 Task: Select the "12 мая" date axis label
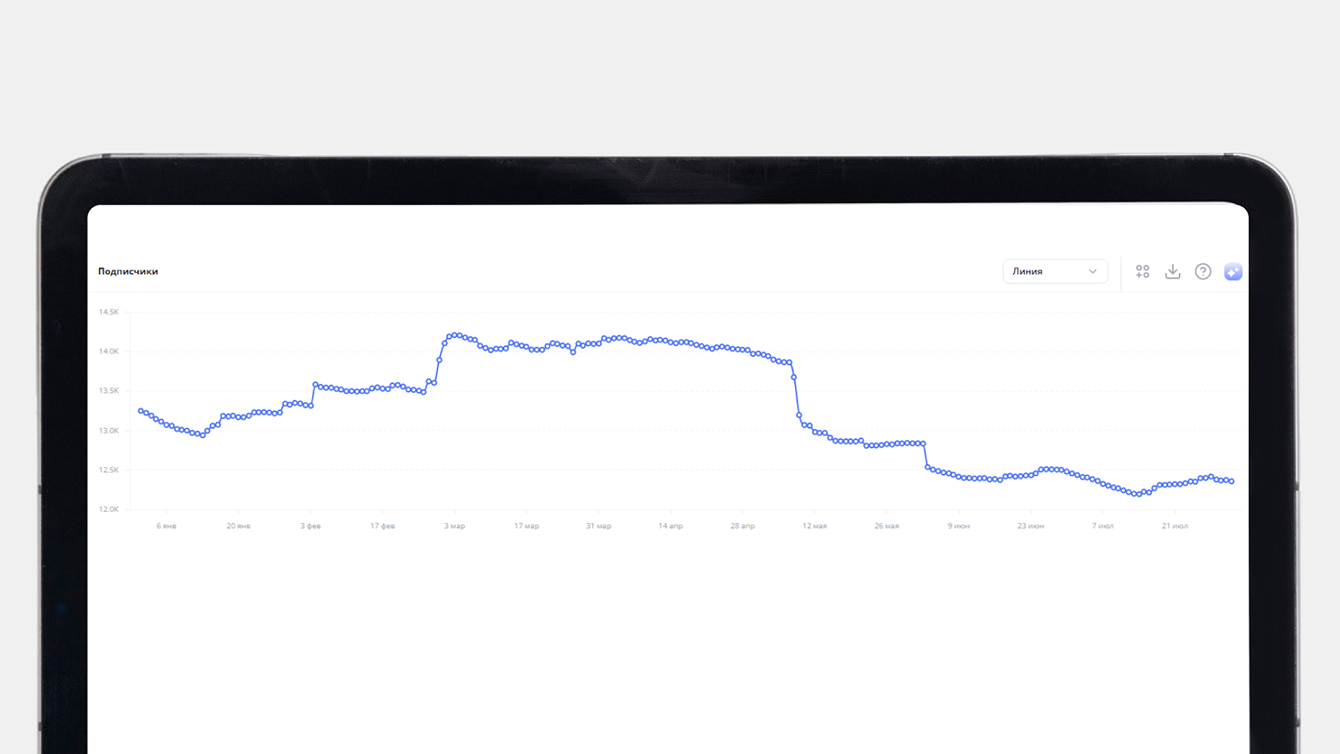tap(814, 526)
